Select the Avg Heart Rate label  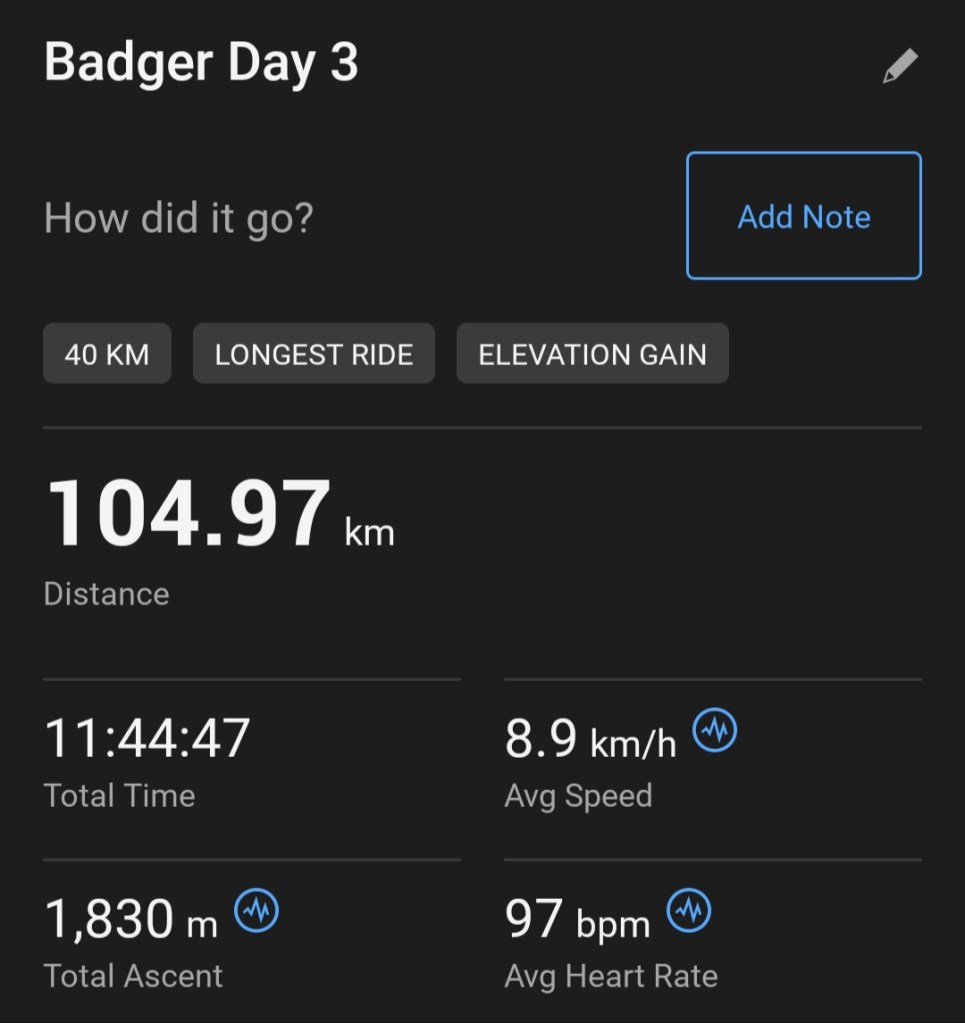611,976
